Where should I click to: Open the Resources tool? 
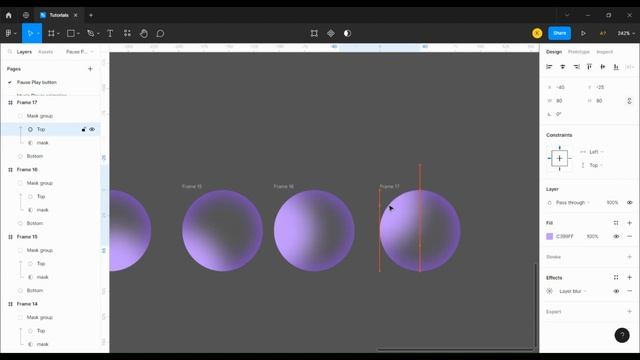(127, 33)
